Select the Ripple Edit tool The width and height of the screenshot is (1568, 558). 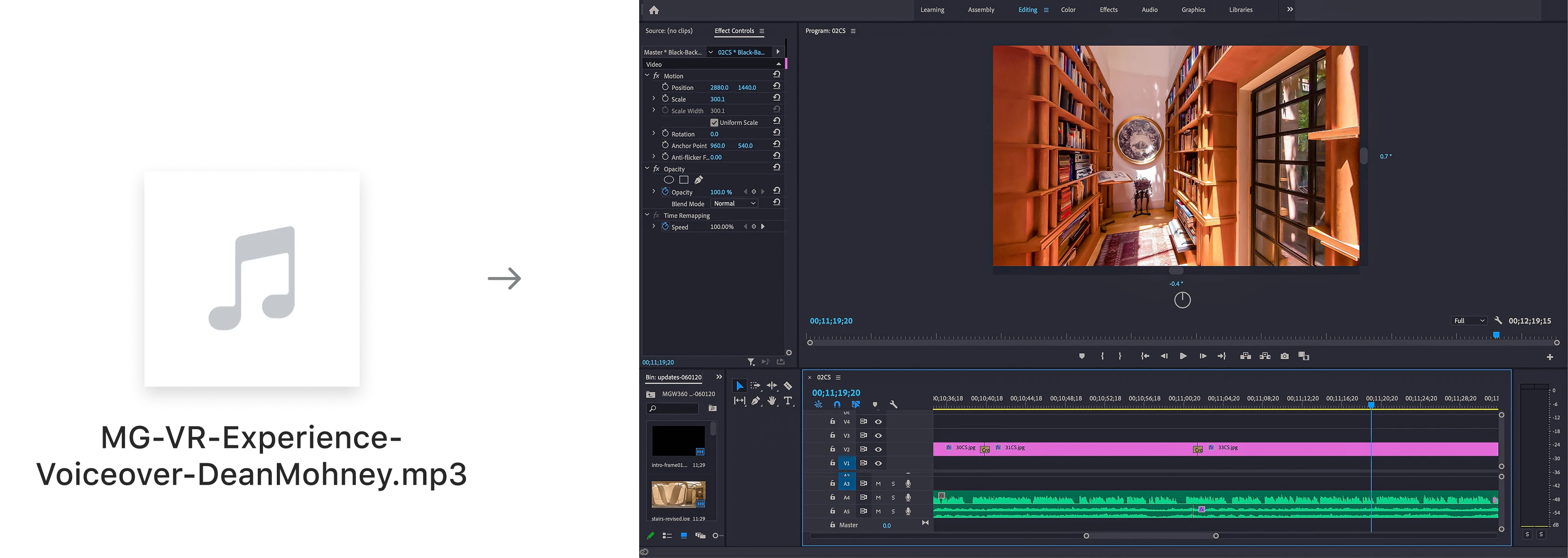click(x=772, y=385)
